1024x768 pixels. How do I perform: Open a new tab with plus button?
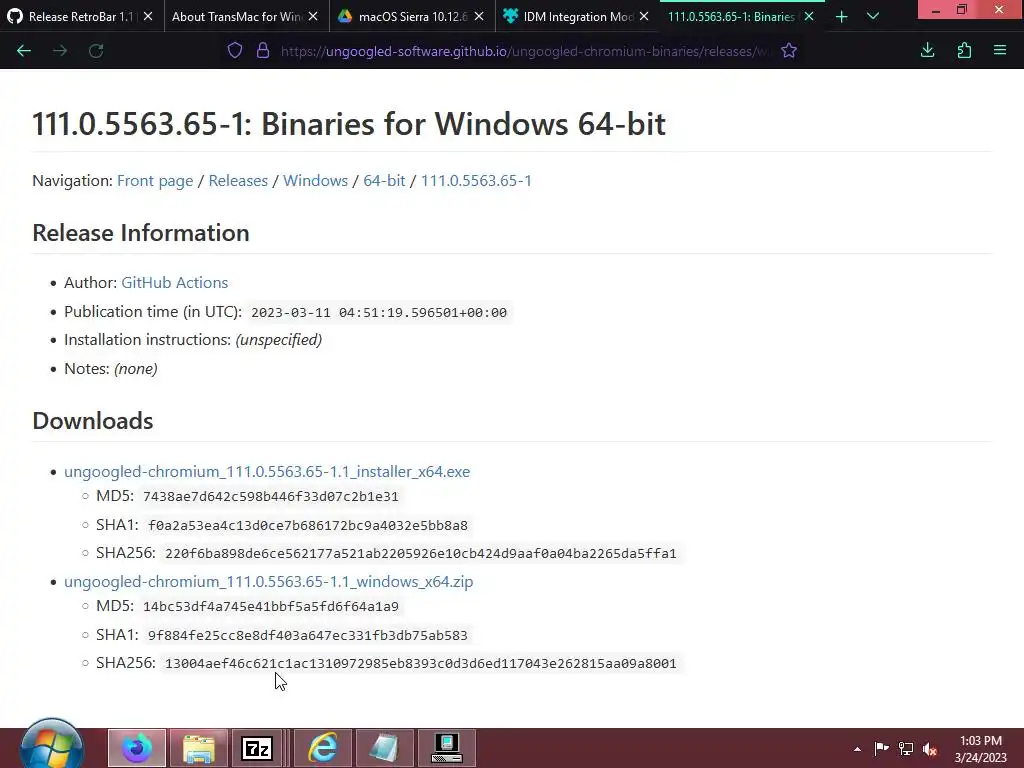click(842, 17)
